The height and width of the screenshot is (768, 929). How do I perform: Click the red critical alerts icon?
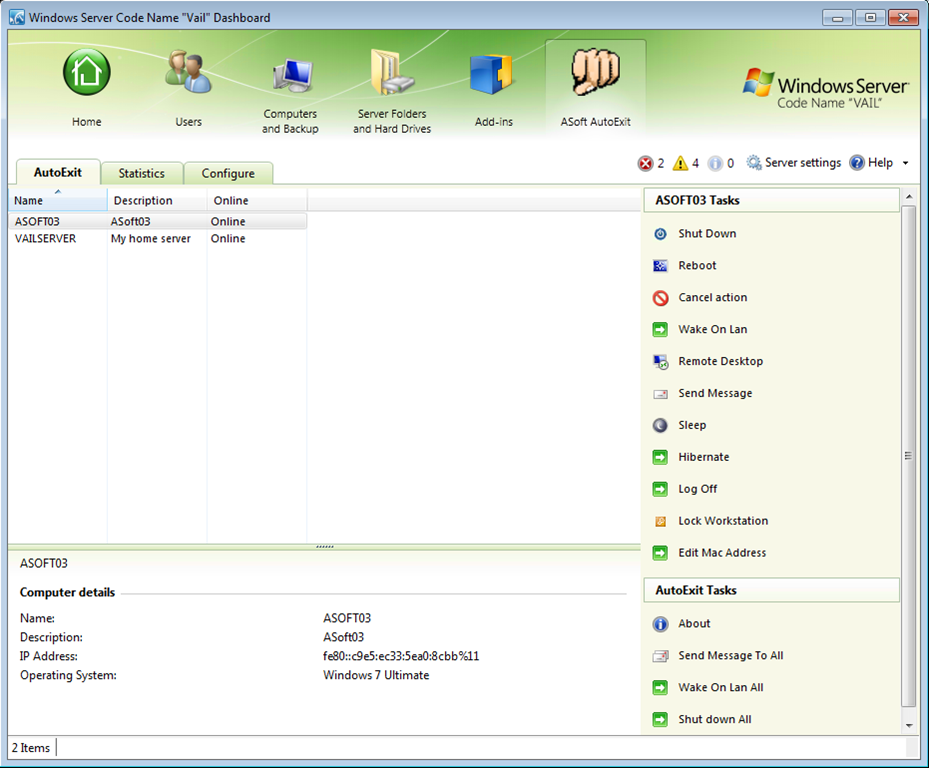click(645, 163)
